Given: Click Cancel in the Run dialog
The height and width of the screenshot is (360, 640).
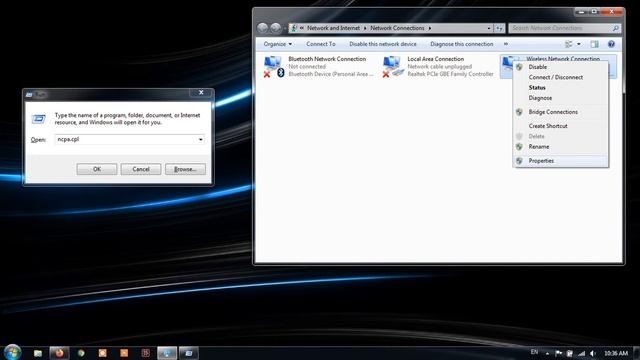Looking at the screenshot, I should click(141, 169).
